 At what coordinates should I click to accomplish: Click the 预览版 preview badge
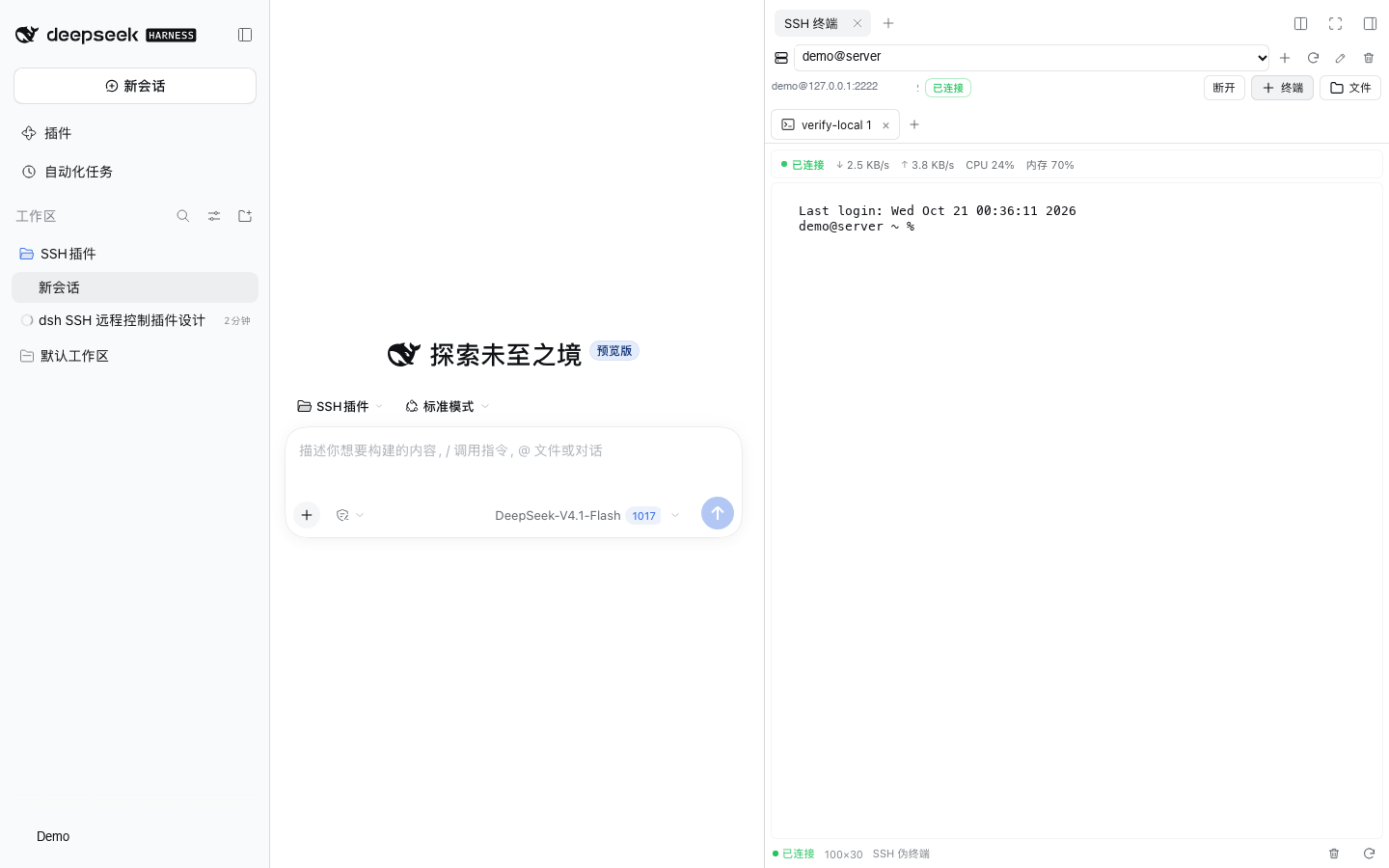(614, 351)
